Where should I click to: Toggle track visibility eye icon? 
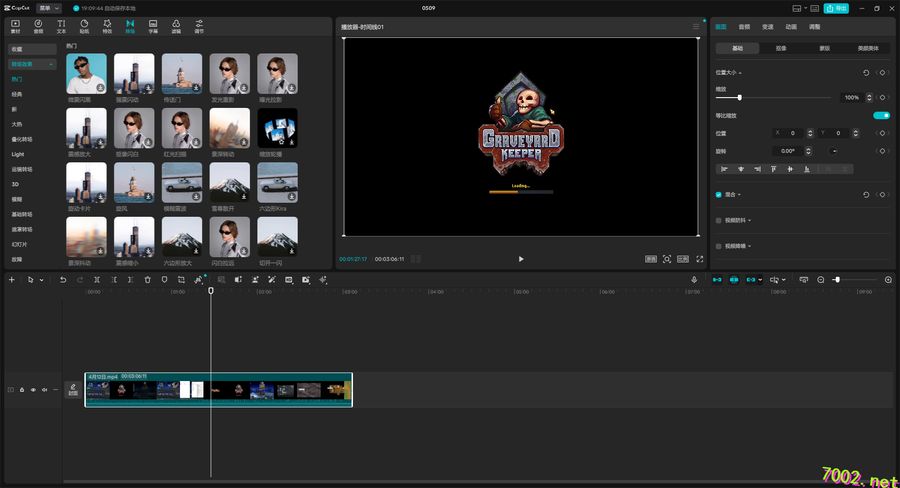[x=33, y=390]
